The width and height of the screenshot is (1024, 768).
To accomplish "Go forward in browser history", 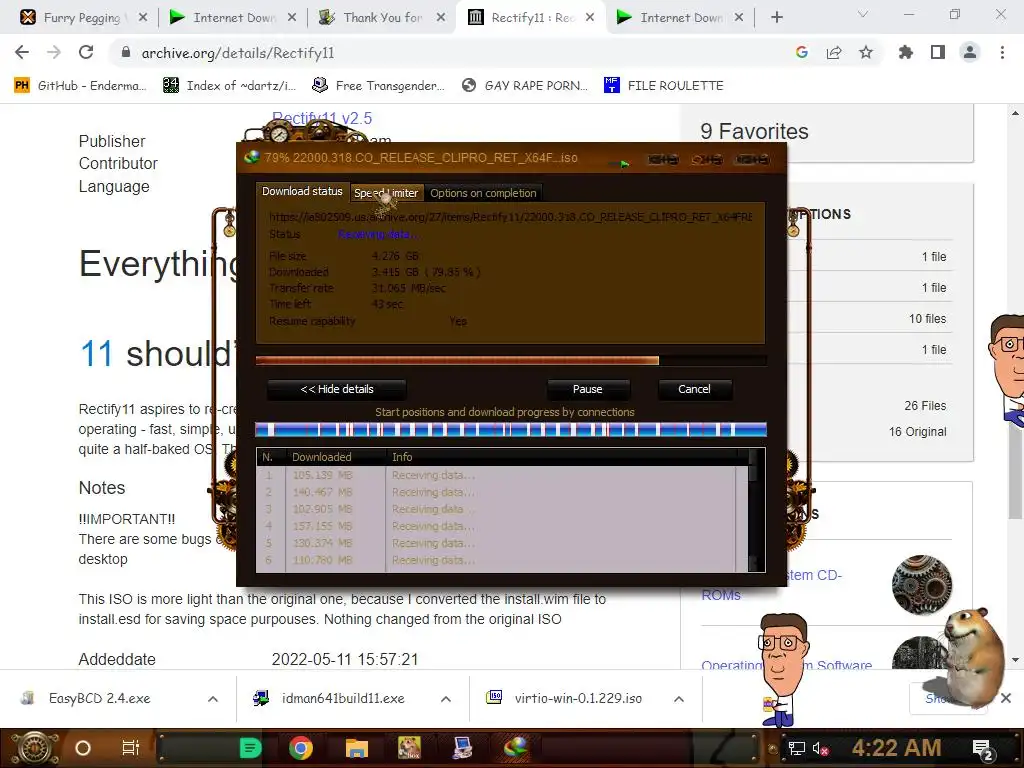I will (x=54, y=52).
